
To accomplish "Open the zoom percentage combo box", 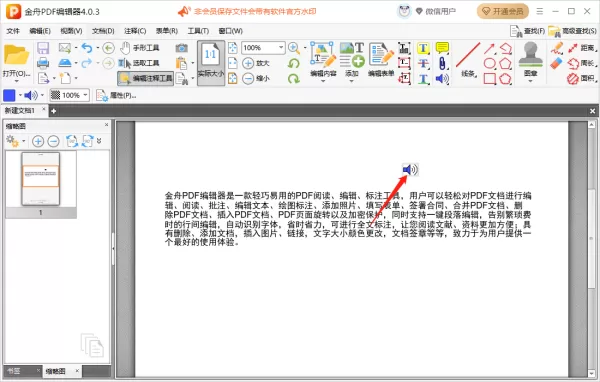I will coord(263,48).
